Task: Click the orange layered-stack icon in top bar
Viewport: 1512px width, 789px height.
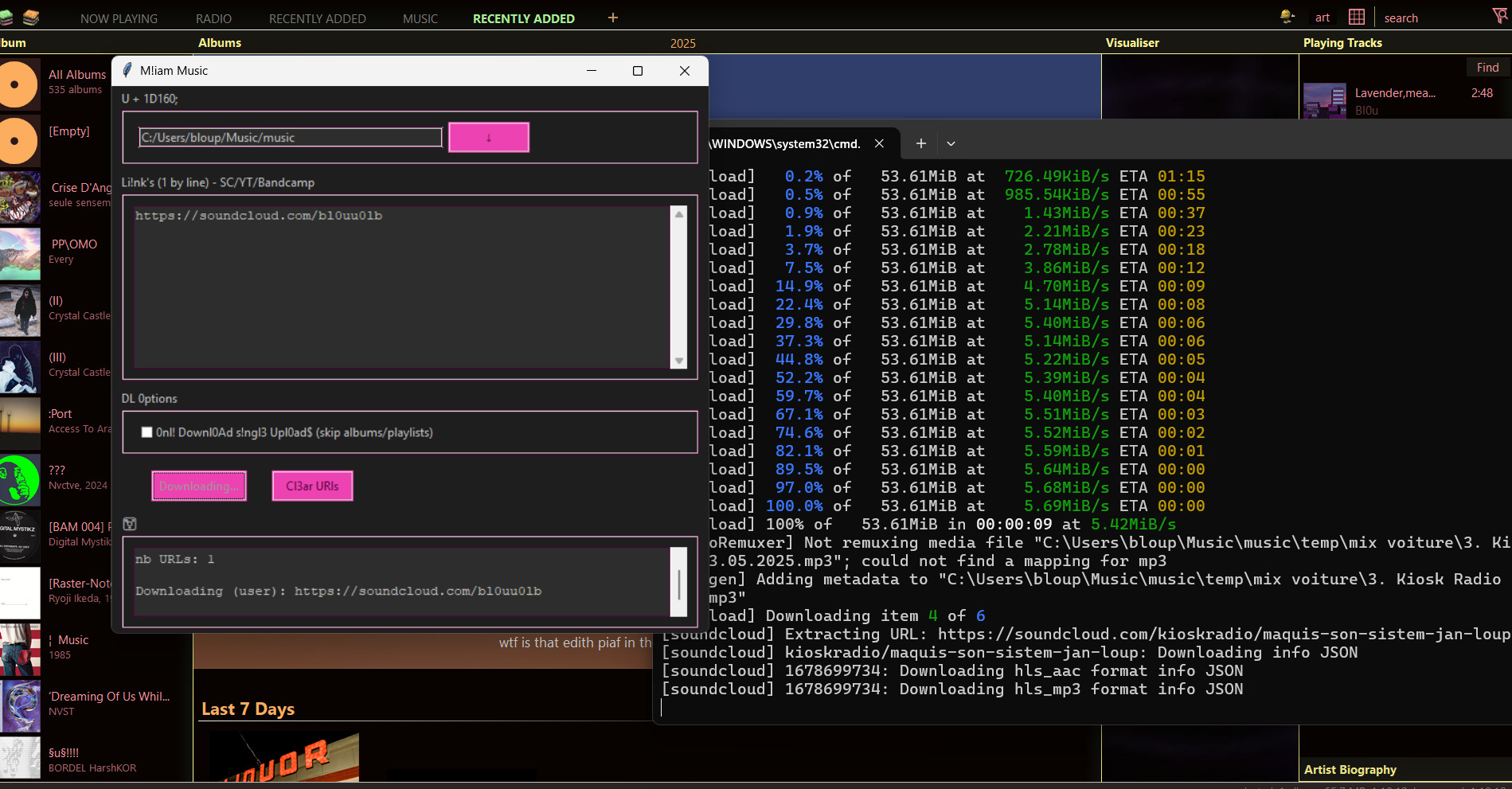Action: 30,17
